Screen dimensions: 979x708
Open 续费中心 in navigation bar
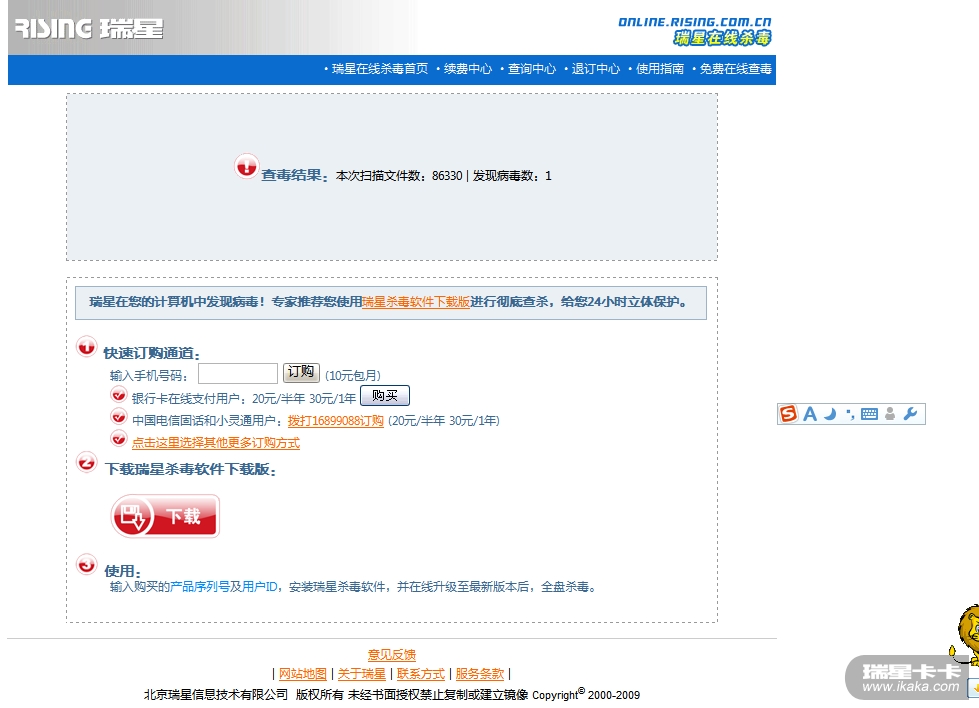(468, 69)
